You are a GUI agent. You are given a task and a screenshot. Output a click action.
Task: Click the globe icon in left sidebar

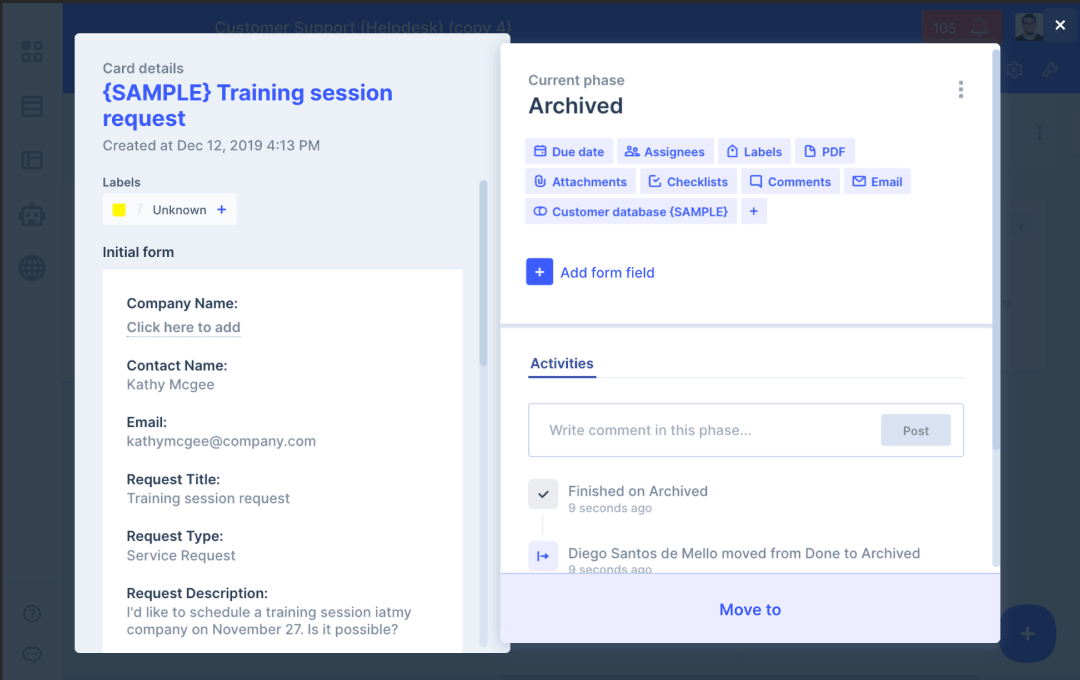click(x=32, y=268)
